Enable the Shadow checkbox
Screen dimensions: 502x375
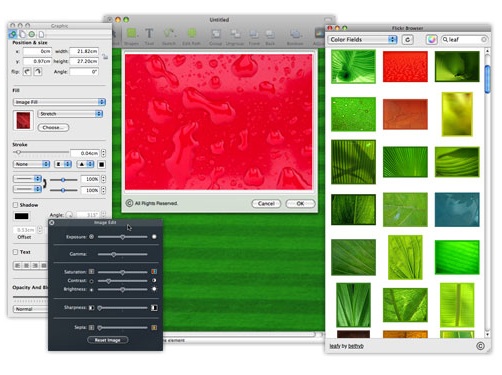tap(15, 205)
